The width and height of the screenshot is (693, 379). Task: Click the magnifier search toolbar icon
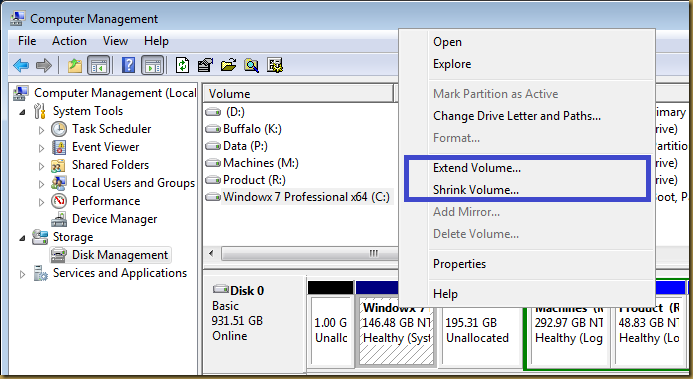tap(251, 65)
